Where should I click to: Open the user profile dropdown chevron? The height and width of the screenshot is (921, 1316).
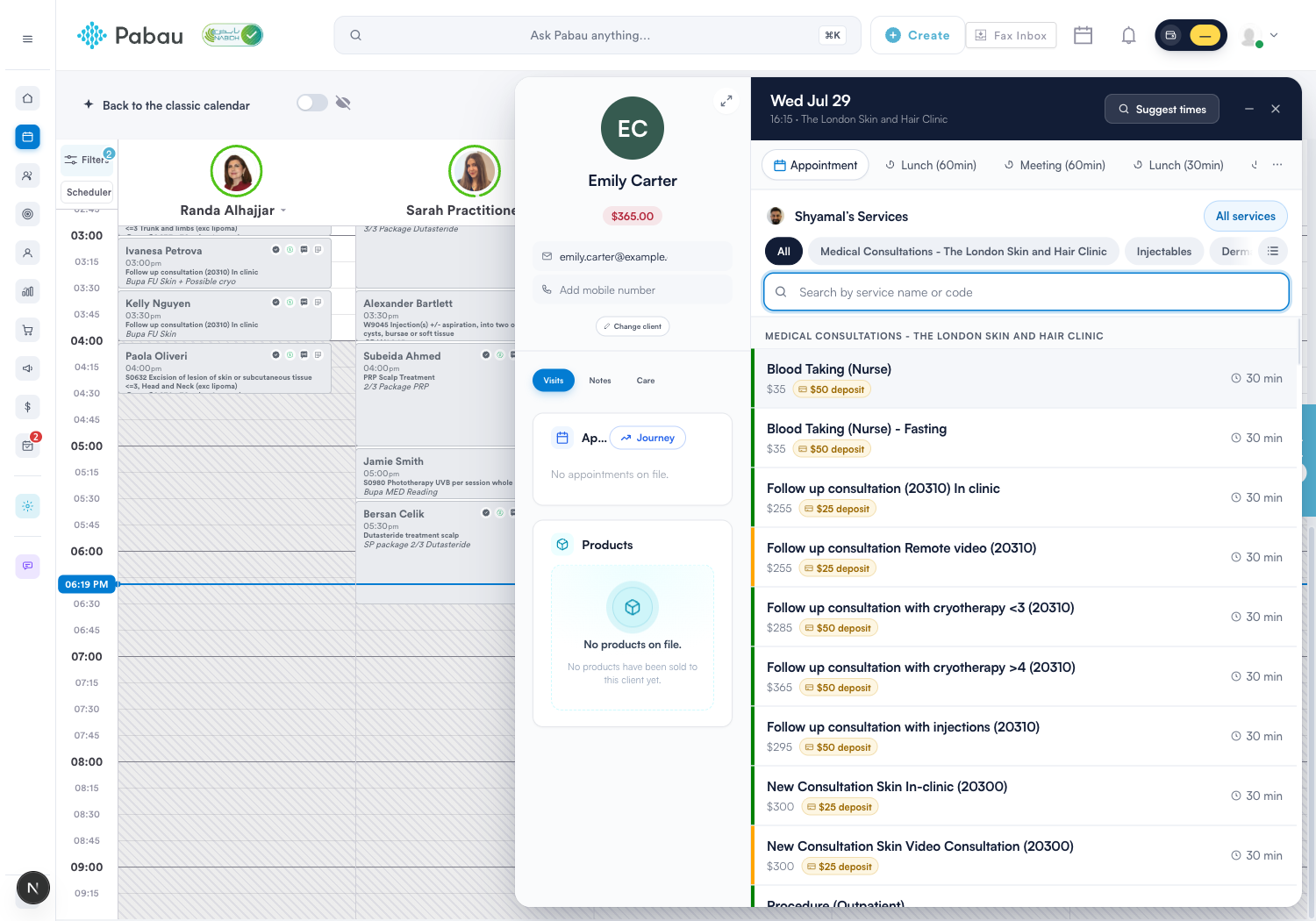[x=1274, y=35]
